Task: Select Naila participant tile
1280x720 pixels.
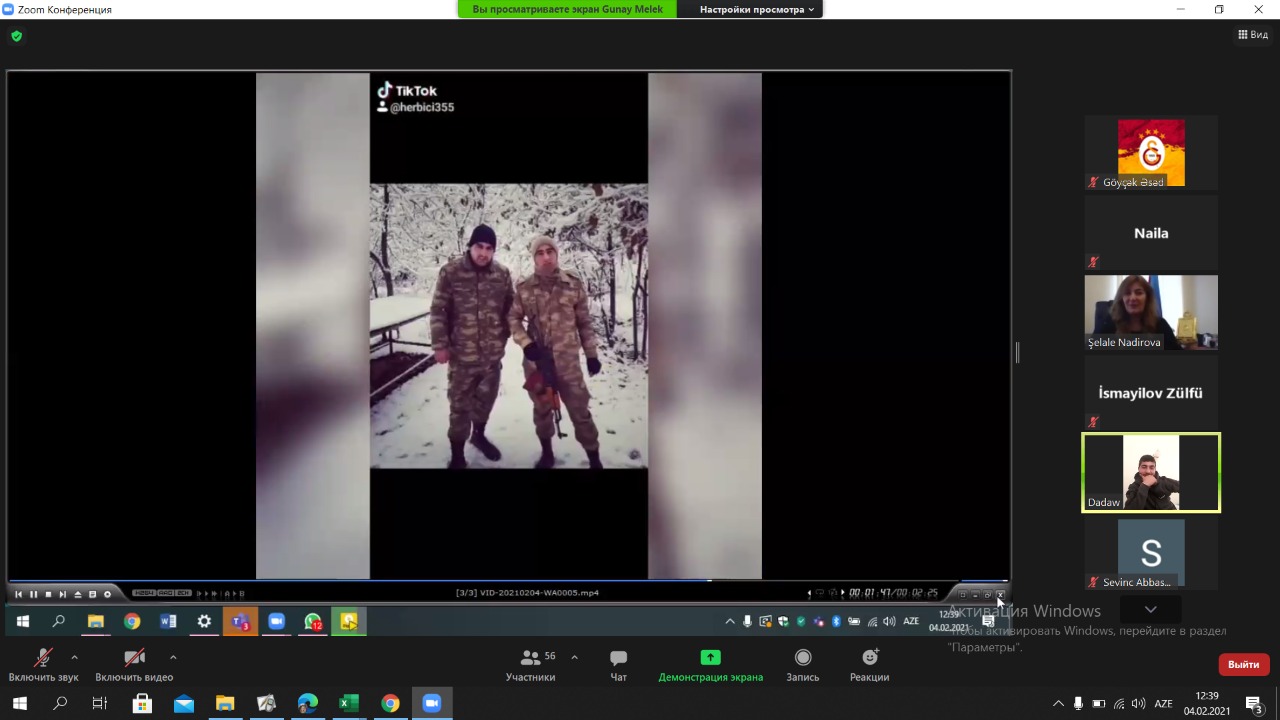Action: (x=1151, y=232)
